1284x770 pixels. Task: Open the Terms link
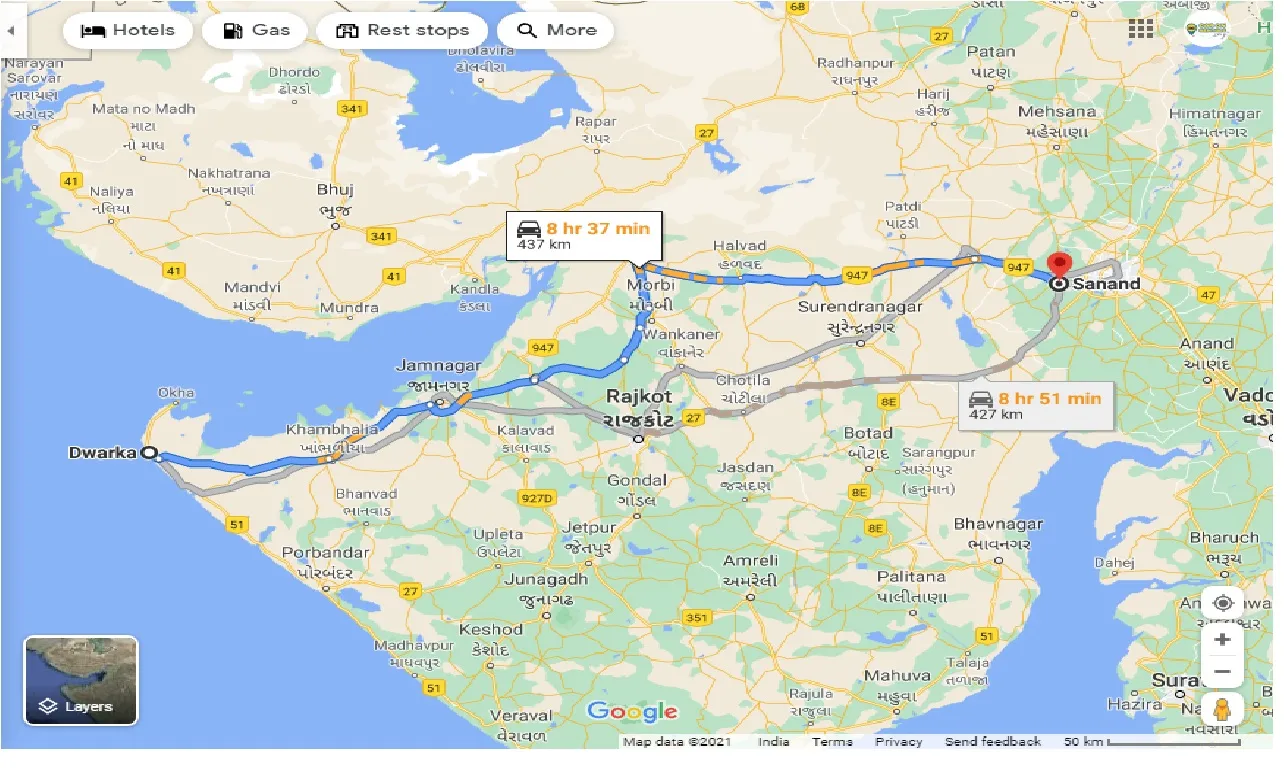(x=832, y=741)
